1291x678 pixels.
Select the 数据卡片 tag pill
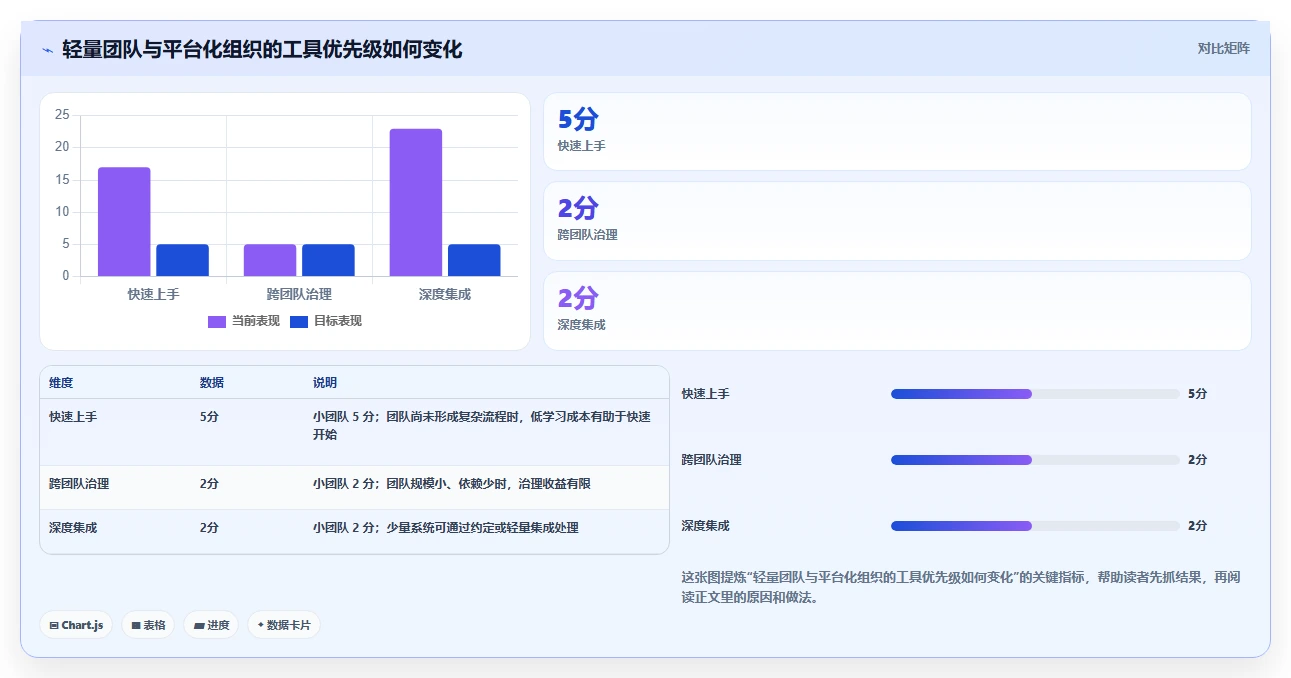click(284, 625)
